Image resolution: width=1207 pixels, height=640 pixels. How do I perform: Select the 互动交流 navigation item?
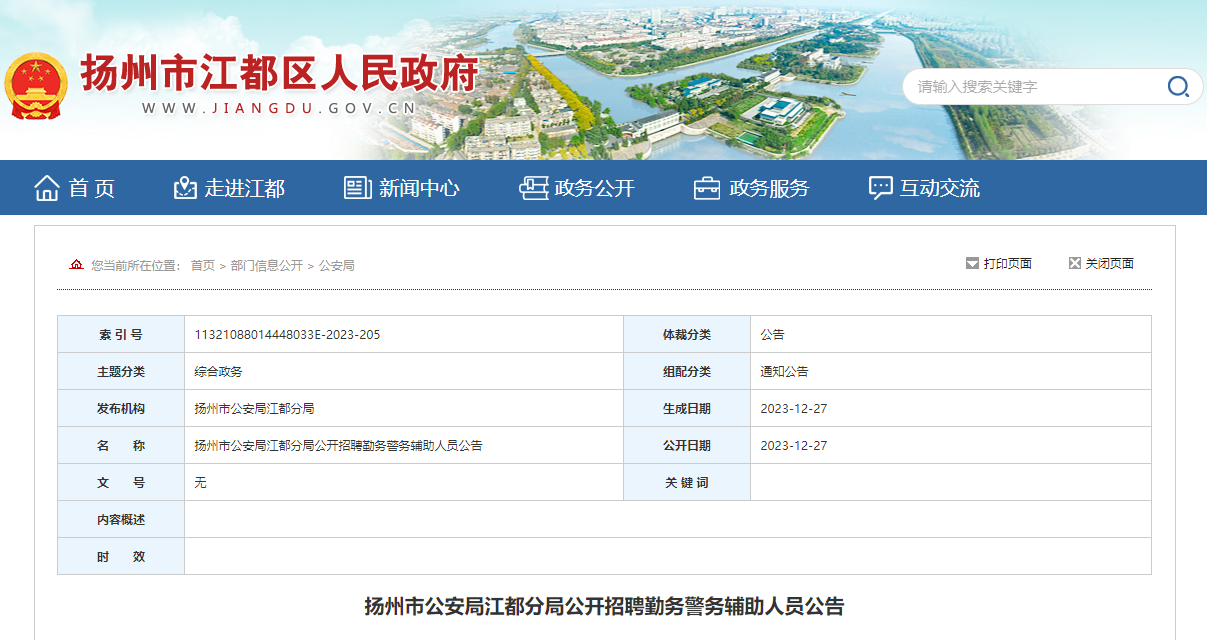pos(939,188)
